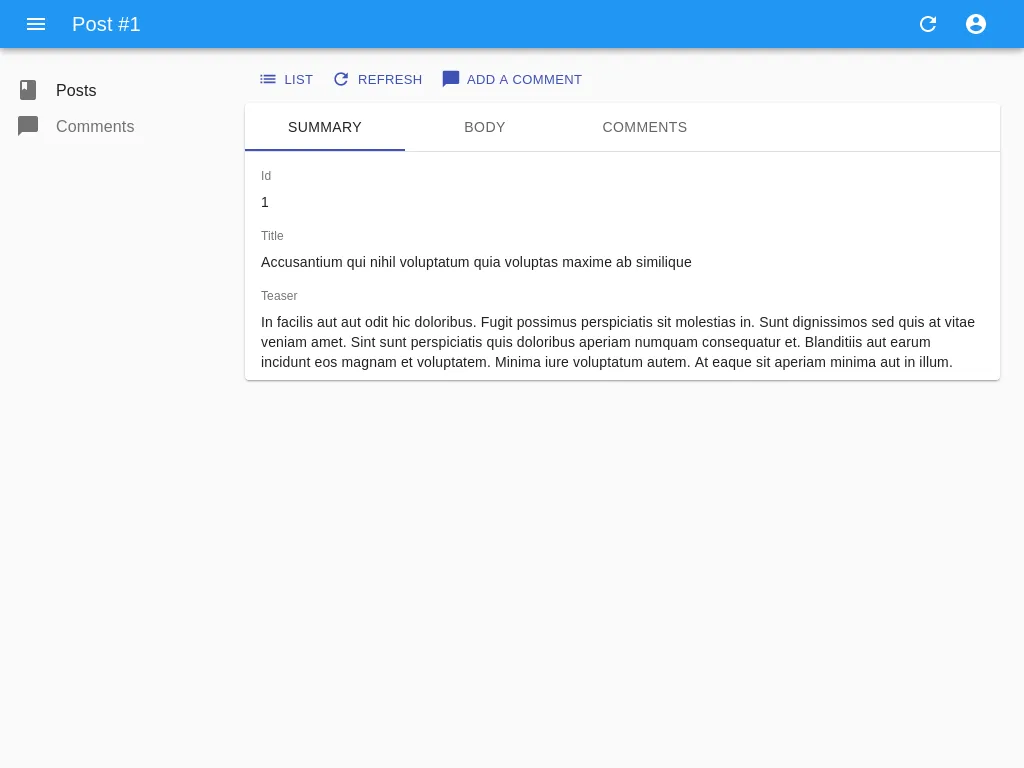Go to Comments in the sidebar menu
The width and height of the screenshot is (1024, 768).
[x=95, y=126]
